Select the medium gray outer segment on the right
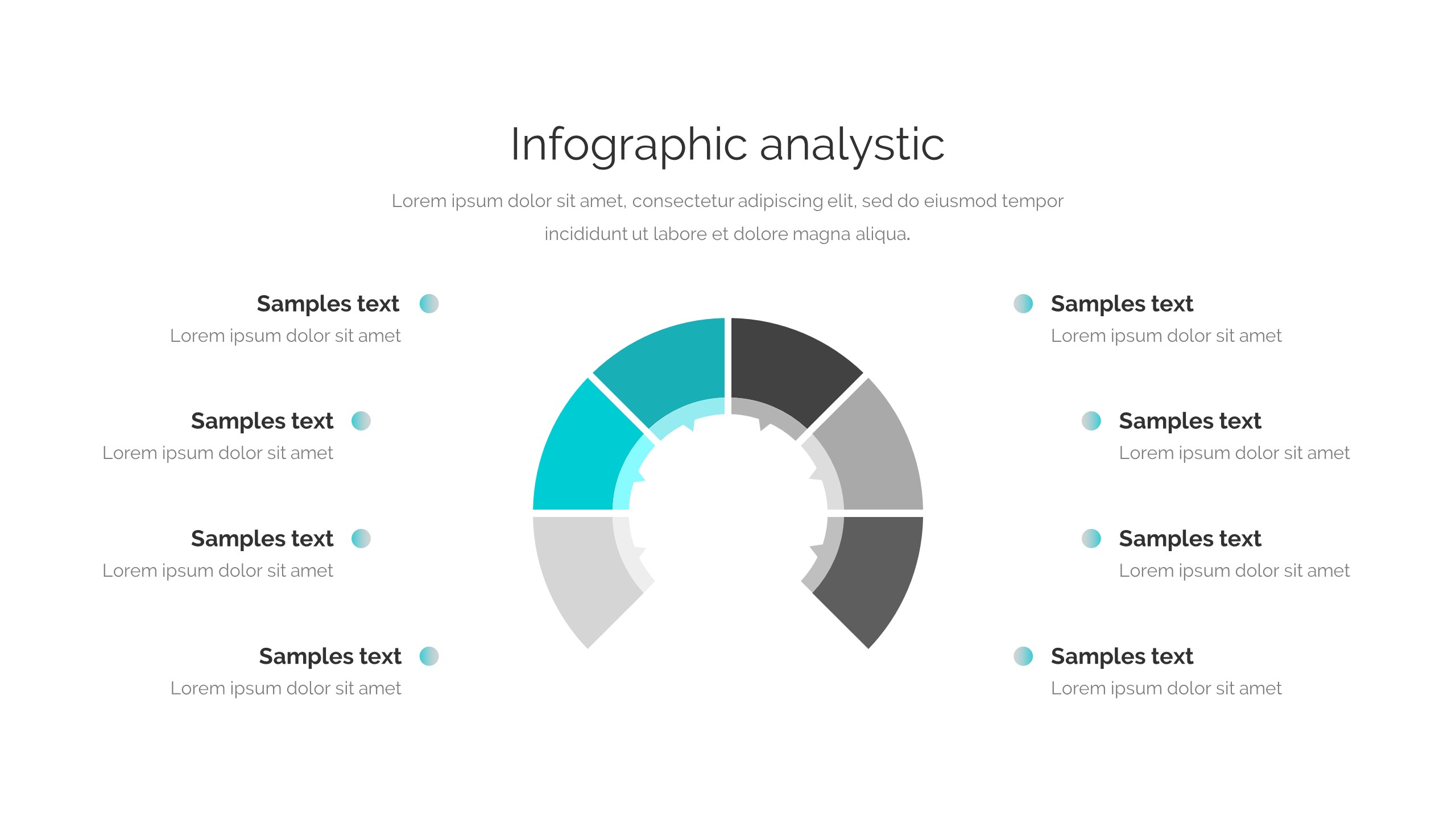 [x=876, y=455]
